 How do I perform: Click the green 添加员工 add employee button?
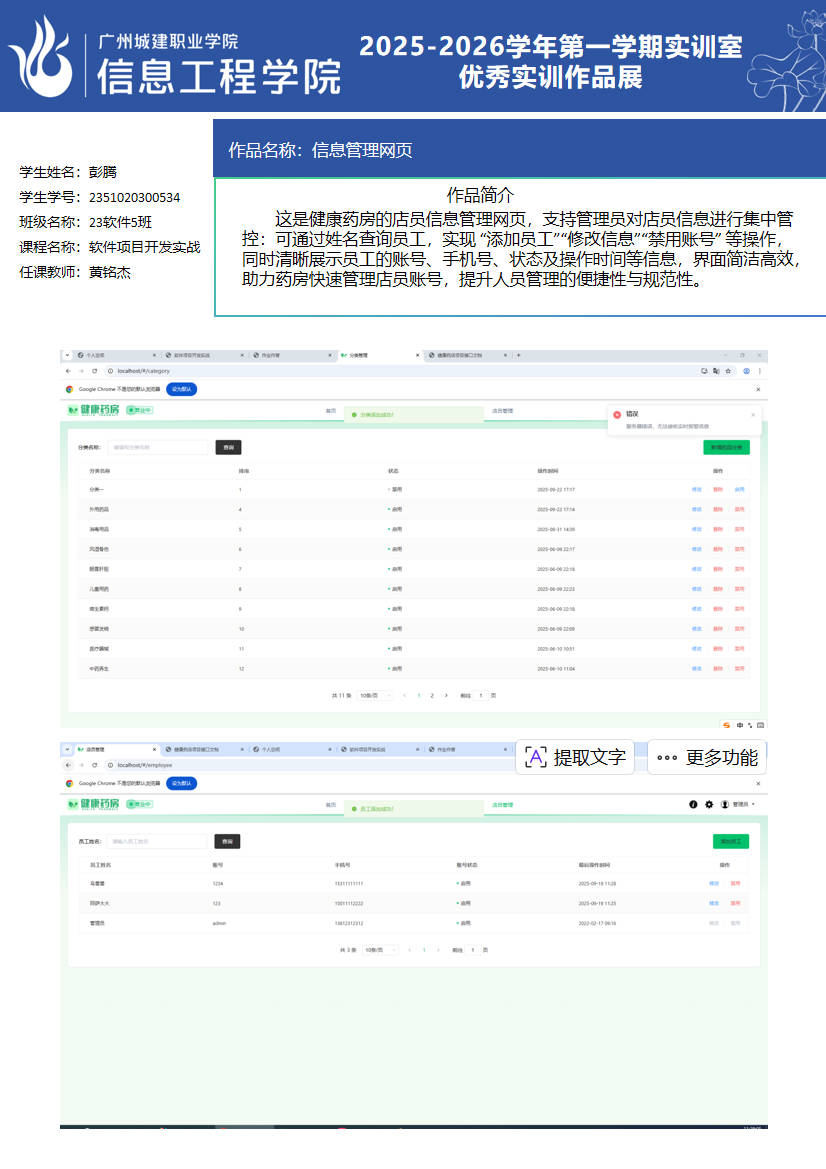tap(731, 842)
